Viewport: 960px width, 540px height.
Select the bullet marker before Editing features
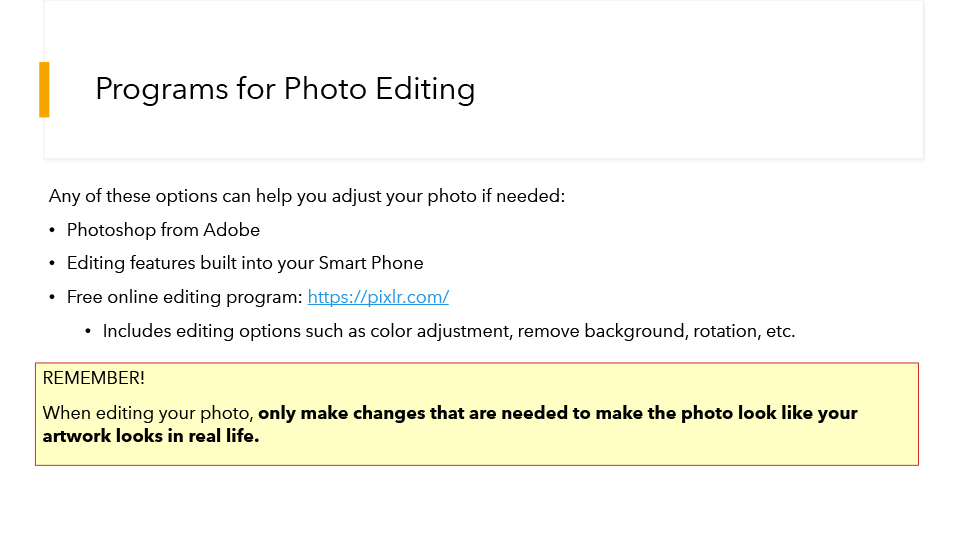point(52,263)
